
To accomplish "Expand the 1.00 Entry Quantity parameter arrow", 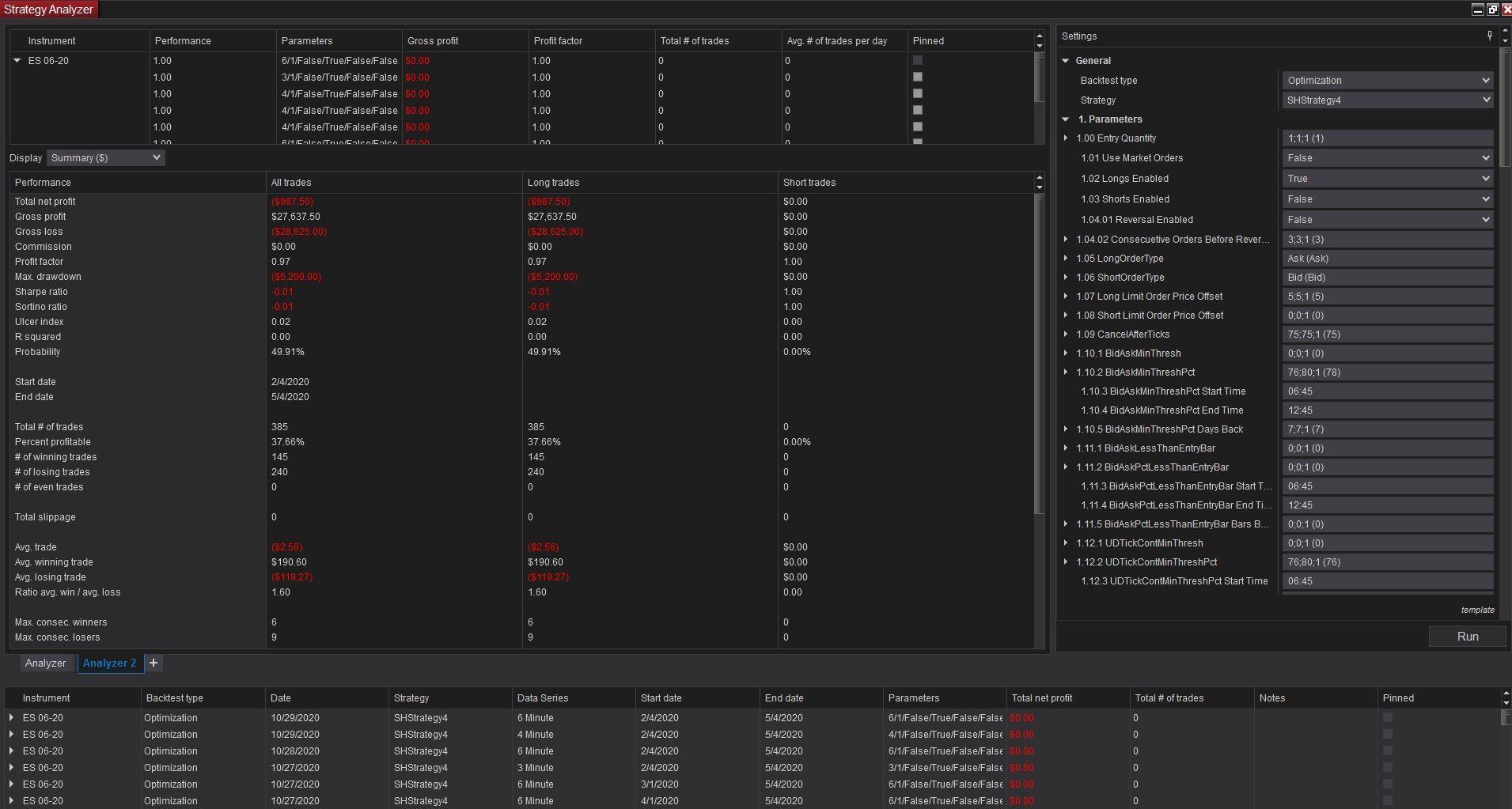I will 1066,138.
